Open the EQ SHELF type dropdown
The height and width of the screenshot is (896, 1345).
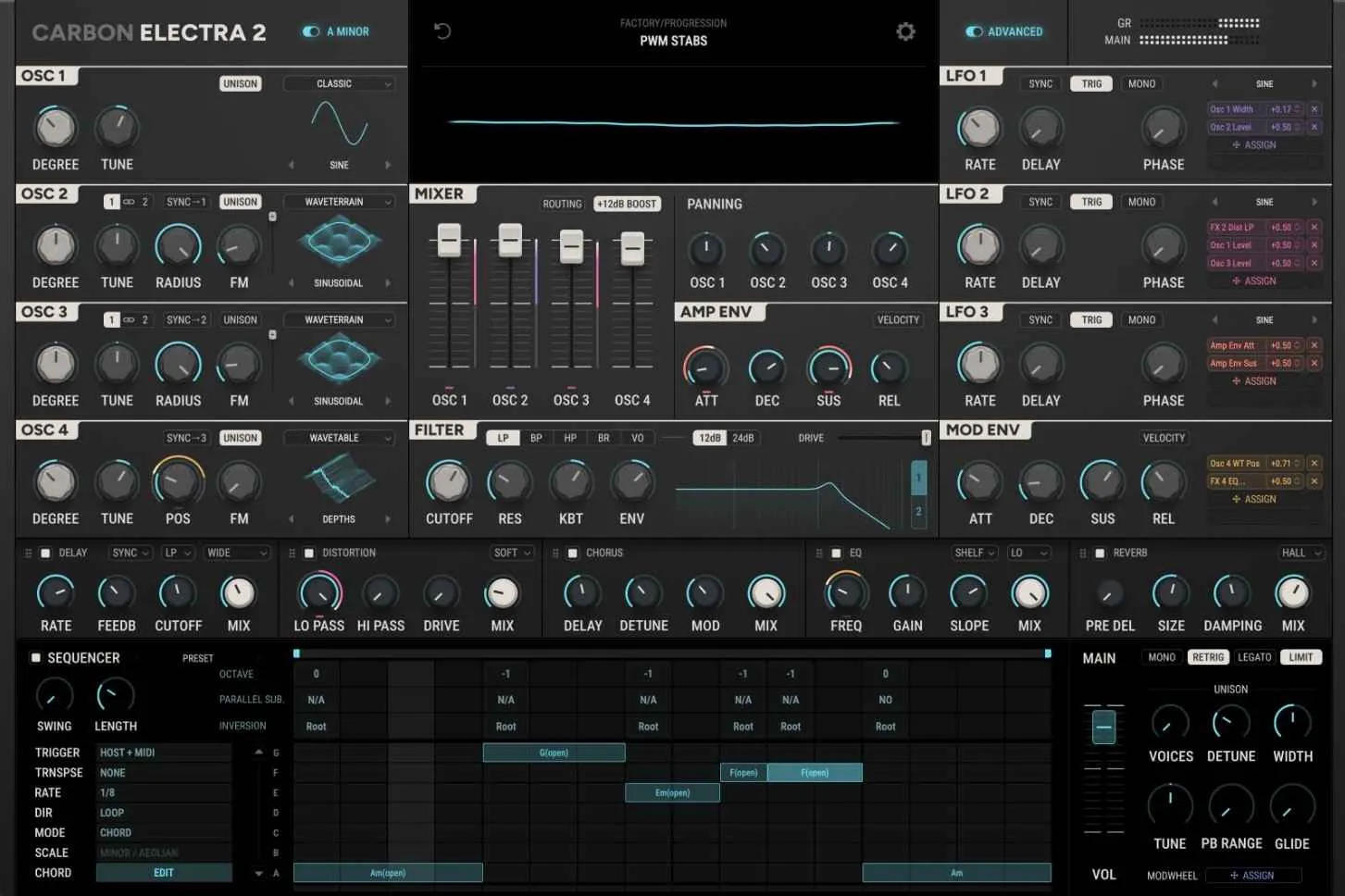pyautogui.click(x=976, y=553)
